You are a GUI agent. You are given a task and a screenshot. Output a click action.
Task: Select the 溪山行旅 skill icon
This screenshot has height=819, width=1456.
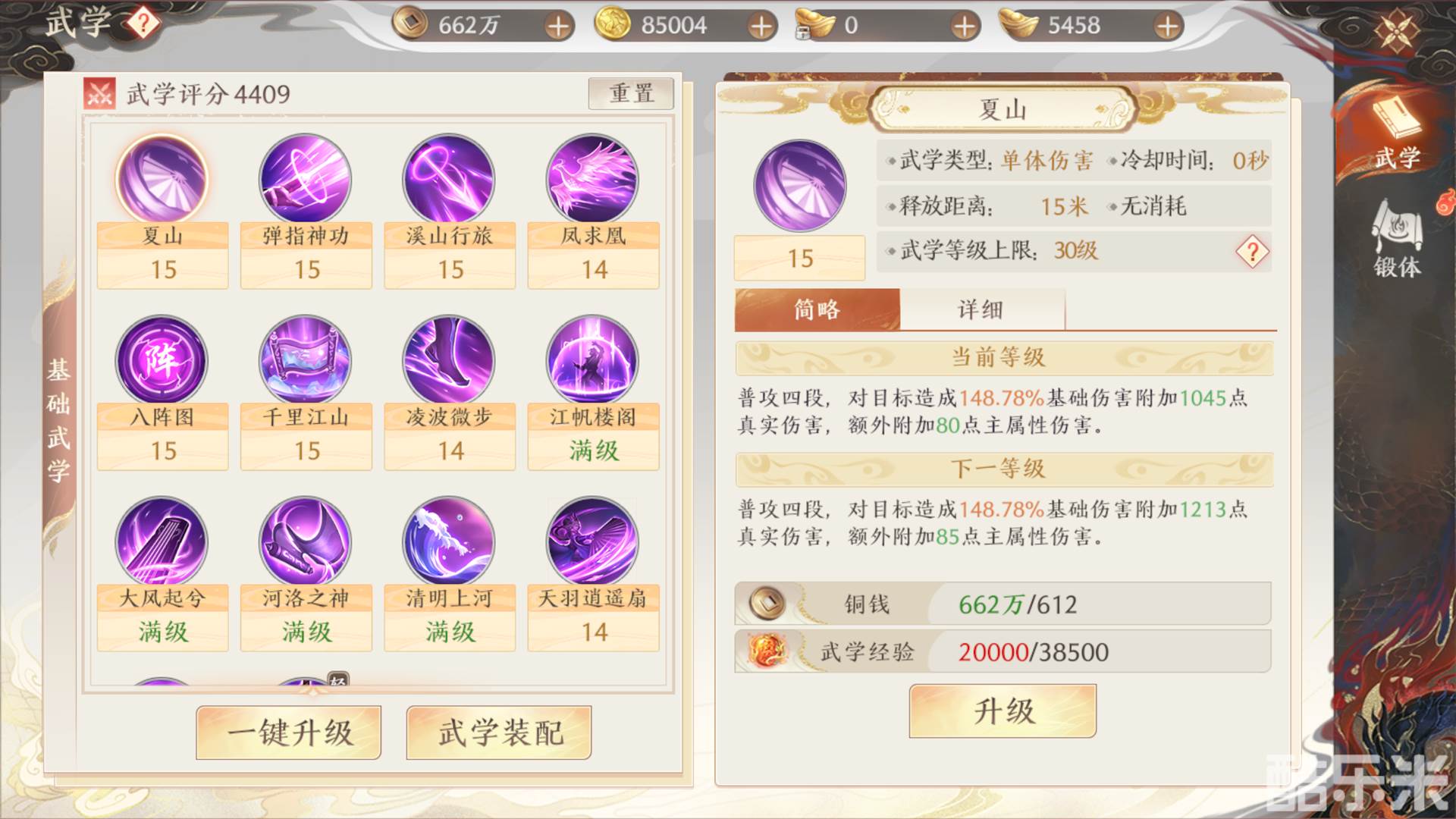[449, 180]
